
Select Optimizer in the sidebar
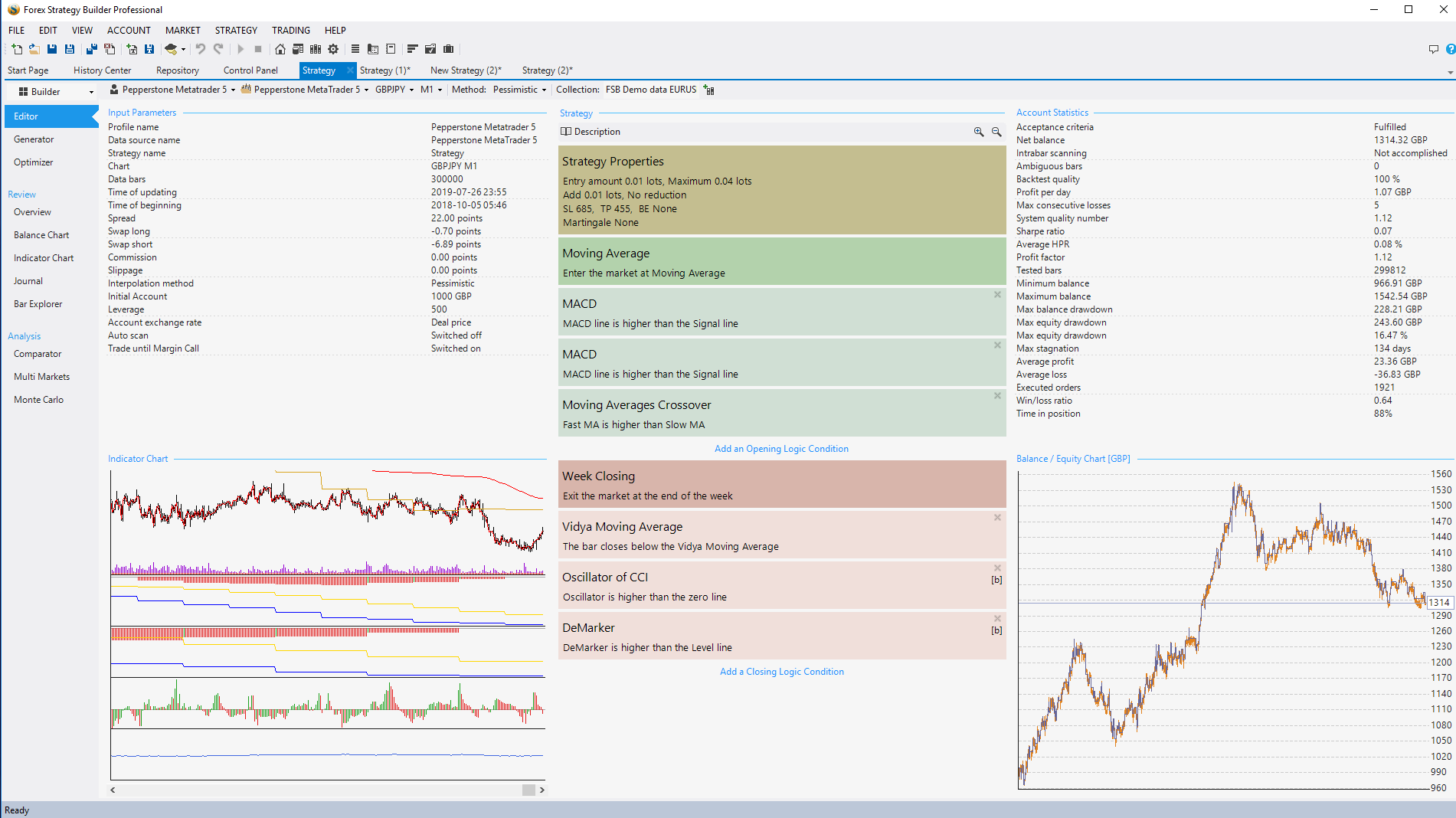(x=34, y=162)
